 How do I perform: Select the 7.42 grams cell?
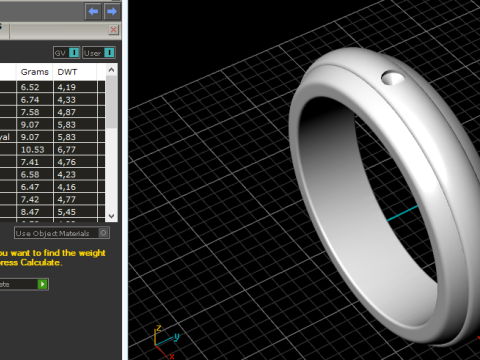[x=35, y=199]
